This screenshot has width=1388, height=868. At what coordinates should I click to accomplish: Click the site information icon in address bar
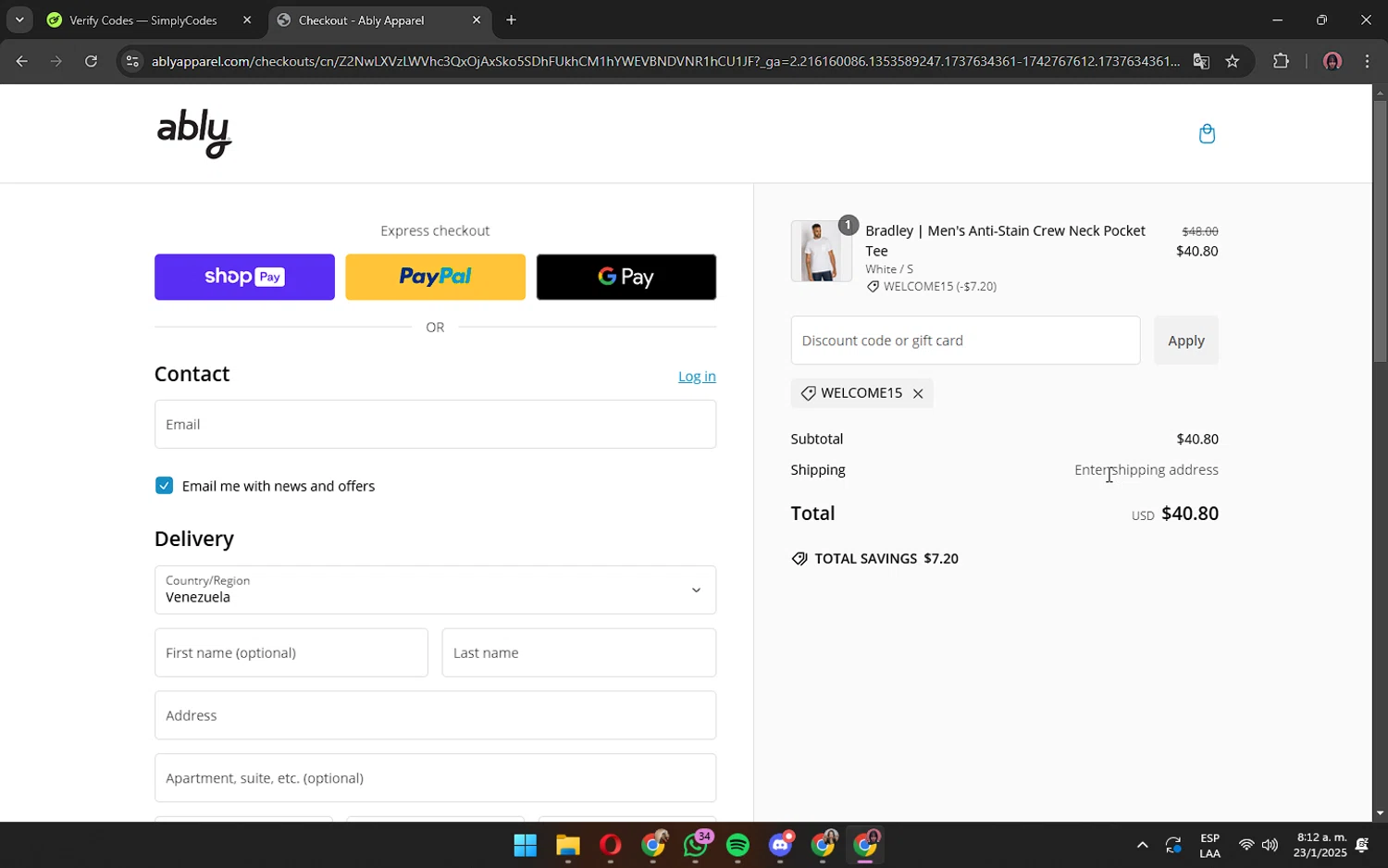point(132,61)
